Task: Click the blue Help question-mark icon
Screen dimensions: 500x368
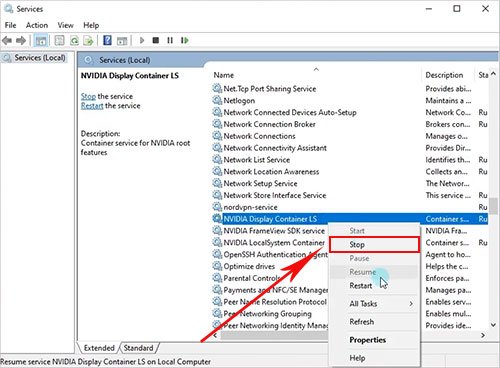Action: pyautogui.click(x=107, y=40)
